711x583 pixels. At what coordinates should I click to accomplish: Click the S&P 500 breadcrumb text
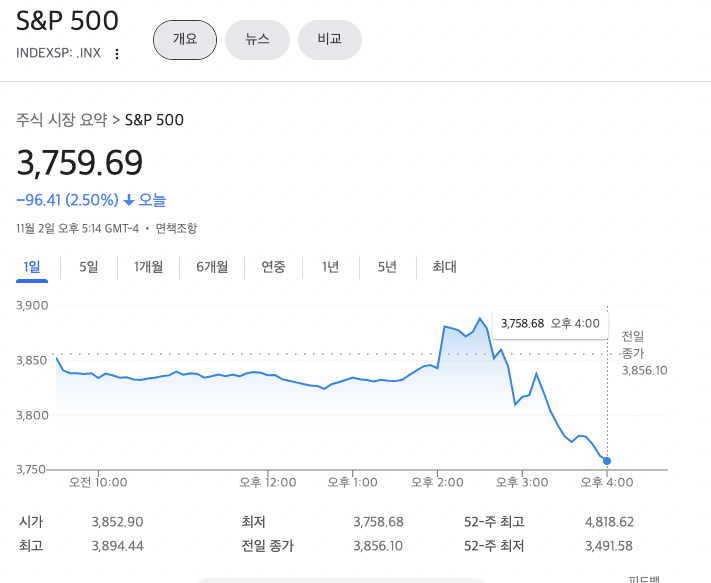(x=154, y=120)
